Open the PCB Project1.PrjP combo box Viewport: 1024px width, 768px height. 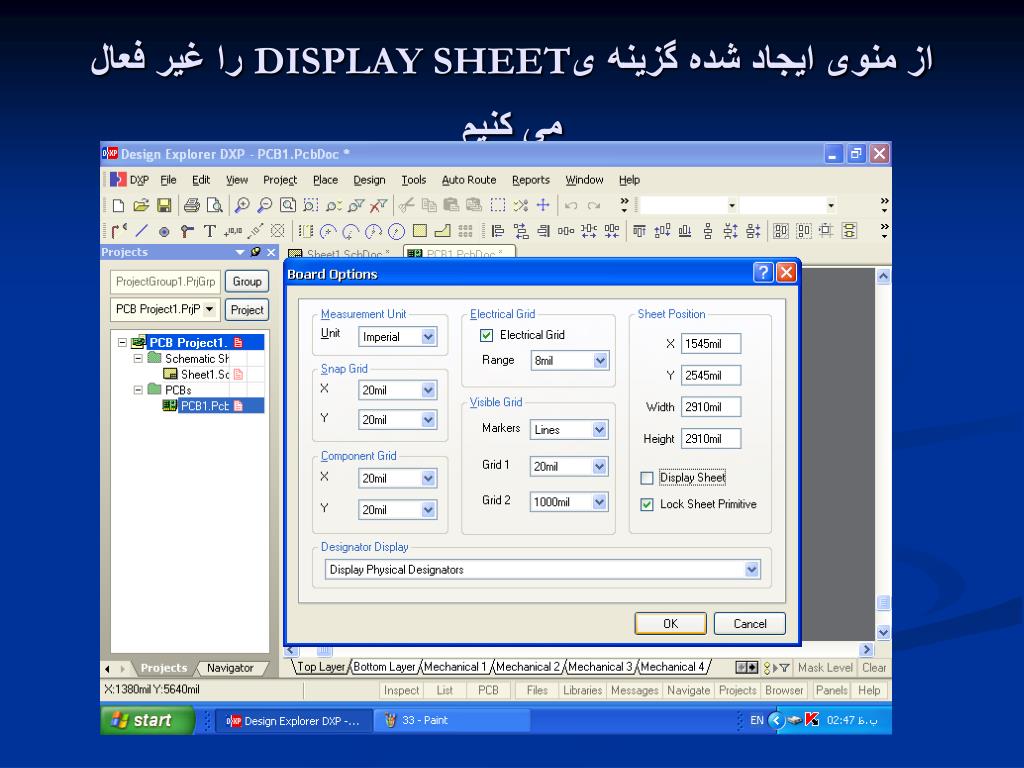[x=165, y=310]
